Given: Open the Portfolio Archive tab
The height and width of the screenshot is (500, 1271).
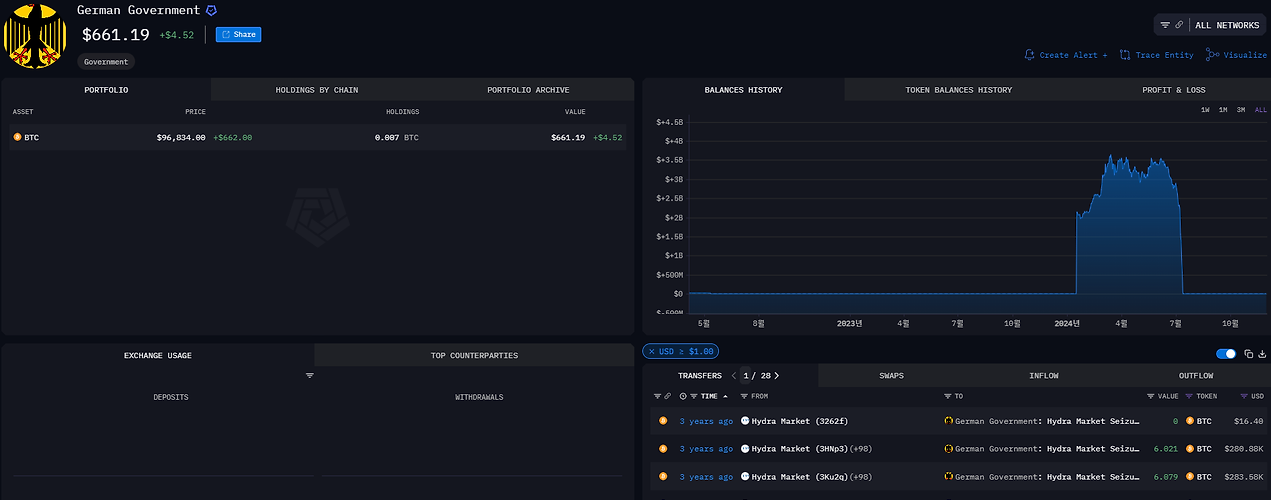Looking at the screenshot, I should pos(528,90).
